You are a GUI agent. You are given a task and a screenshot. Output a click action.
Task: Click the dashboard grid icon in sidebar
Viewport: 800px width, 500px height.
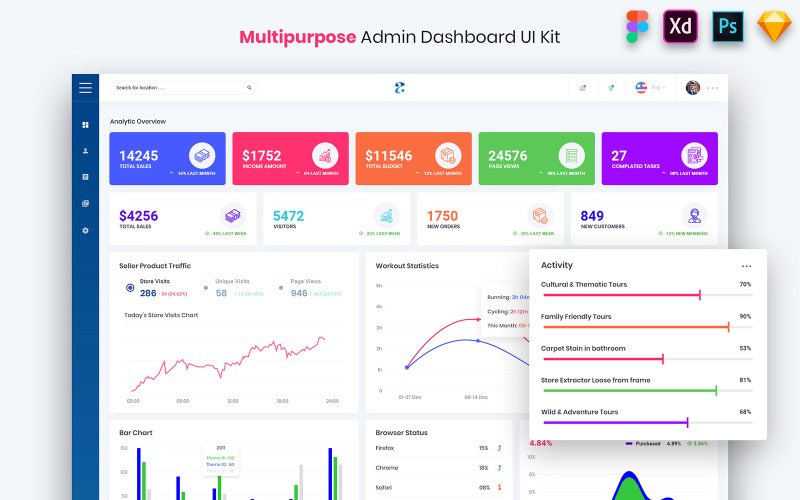(85, 125)
